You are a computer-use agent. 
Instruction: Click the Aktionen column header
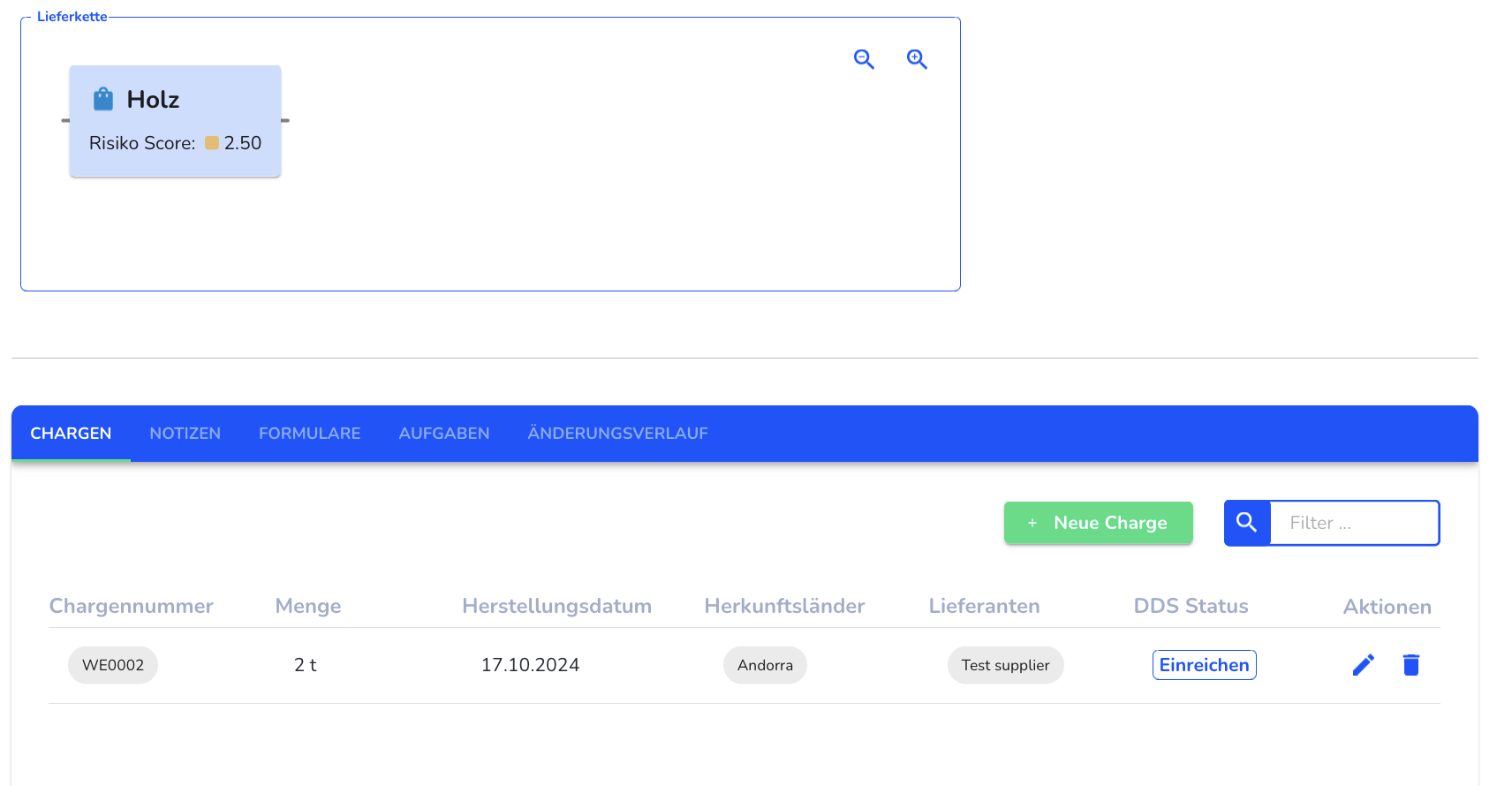coord(1387,607)
